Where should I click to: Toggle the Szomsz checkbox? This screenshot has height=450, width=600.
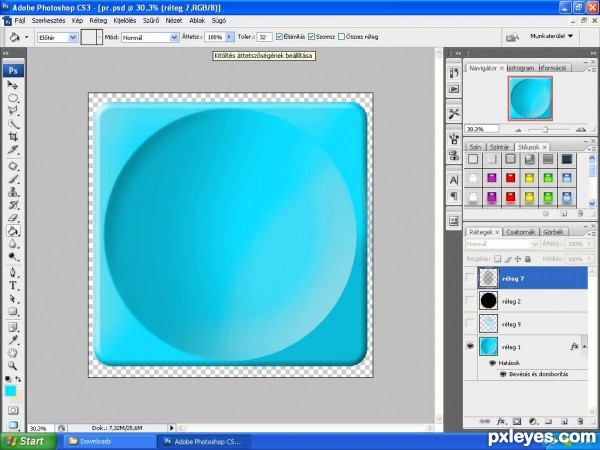click(311, 37)
